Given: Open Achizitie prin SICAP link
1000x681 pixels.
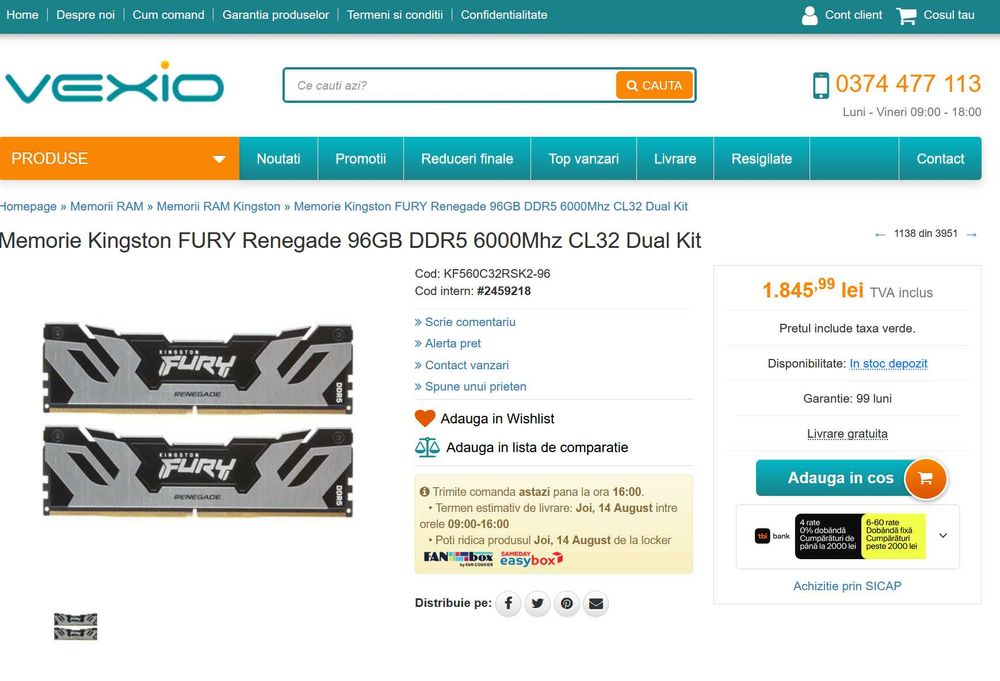Looking at the screenshot, I should click(847, 586).
